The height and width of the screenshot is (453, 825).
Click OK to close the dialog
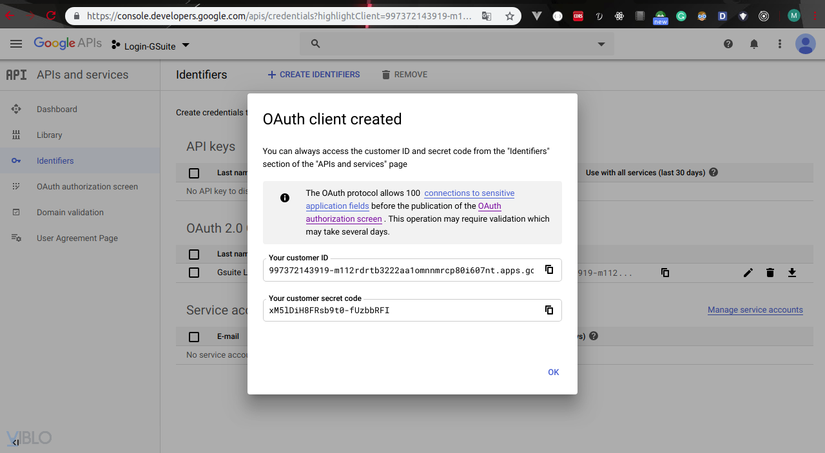(x=553, y=372)
